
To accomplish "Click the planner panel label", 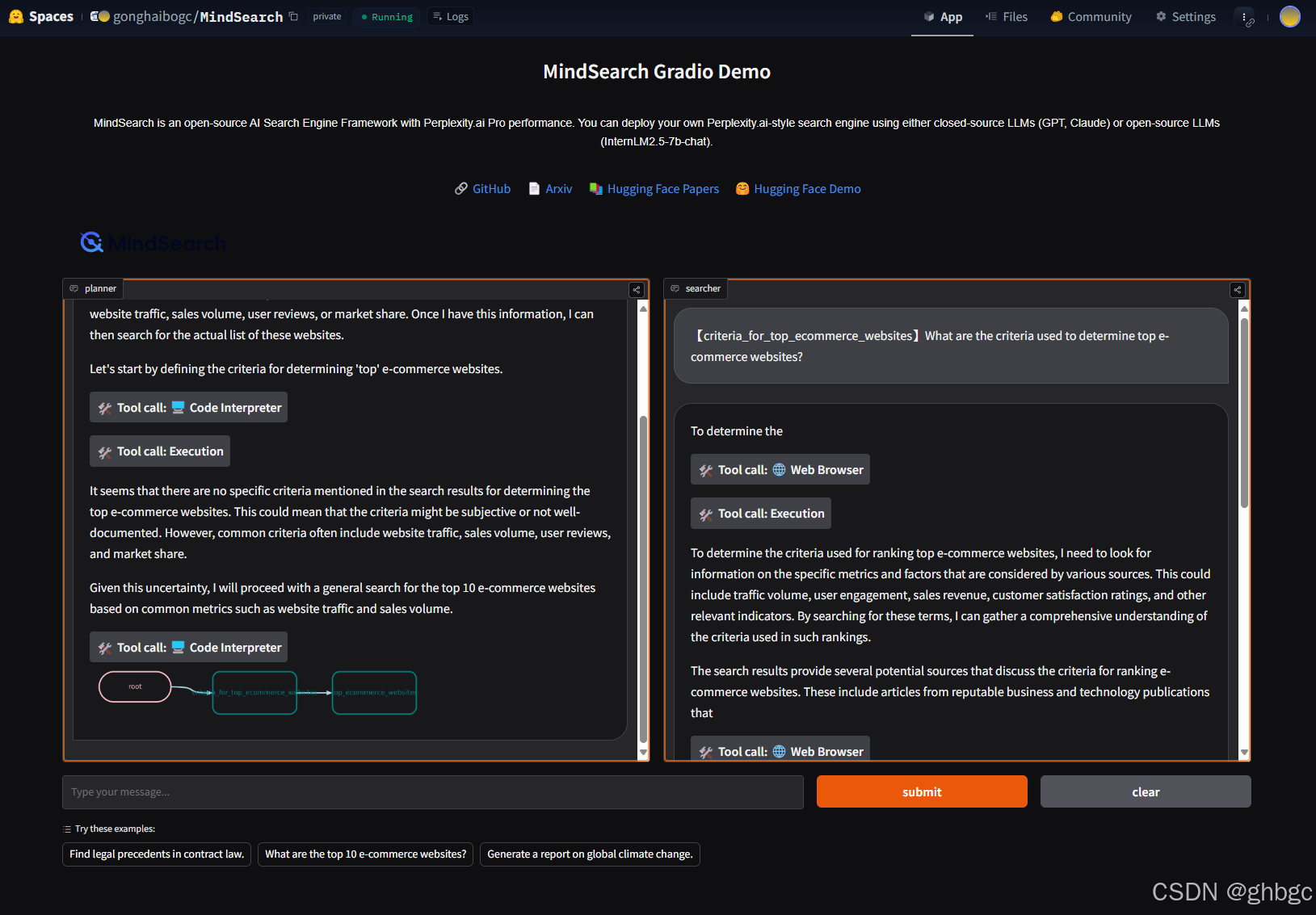I will pos(93,288).
